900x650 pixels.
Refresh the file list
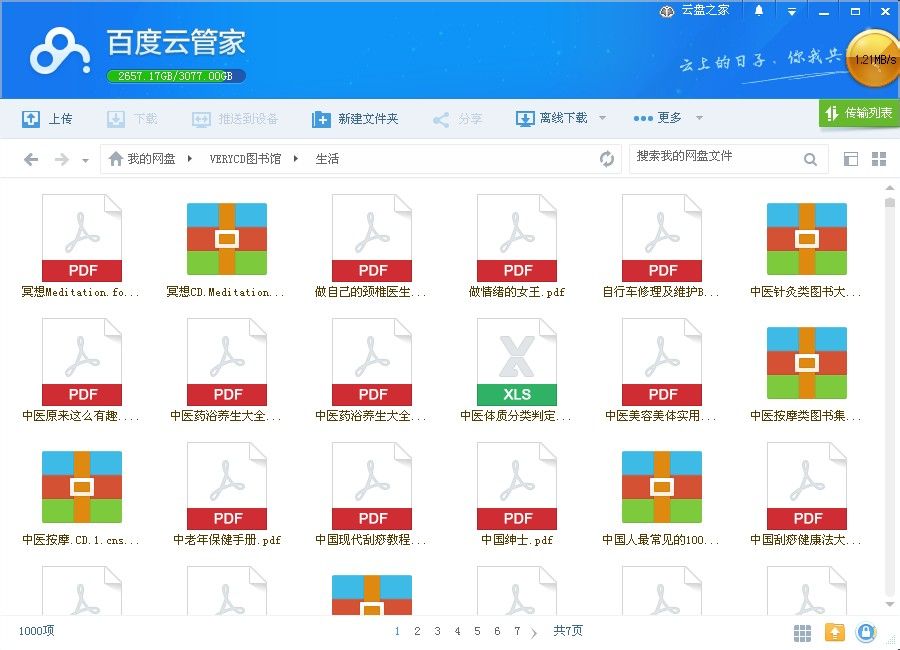click(x=607, y=159)
